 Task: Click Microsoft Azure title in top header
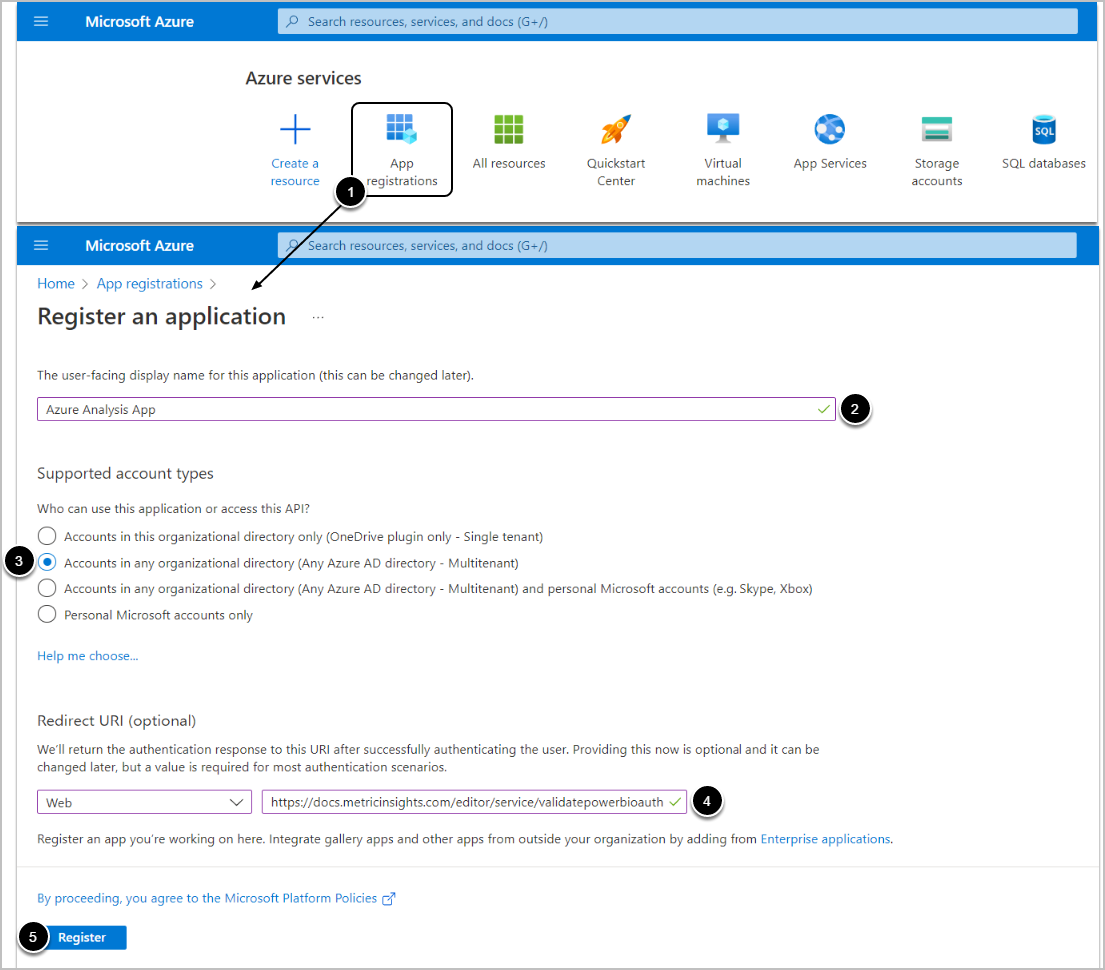pyautogui.click(x=140, y=21)
